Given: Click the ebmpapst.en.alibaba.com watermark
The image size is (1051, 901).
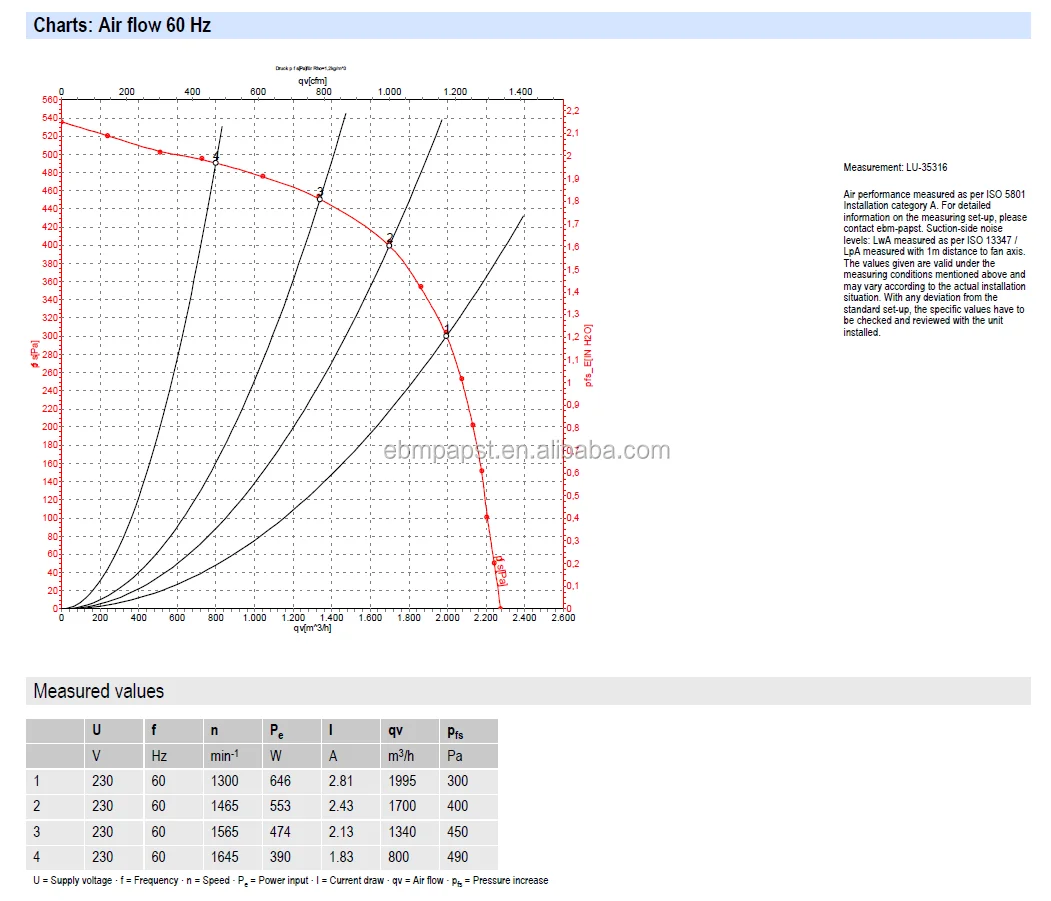Looking at the screenshot, I should point(527,451).
